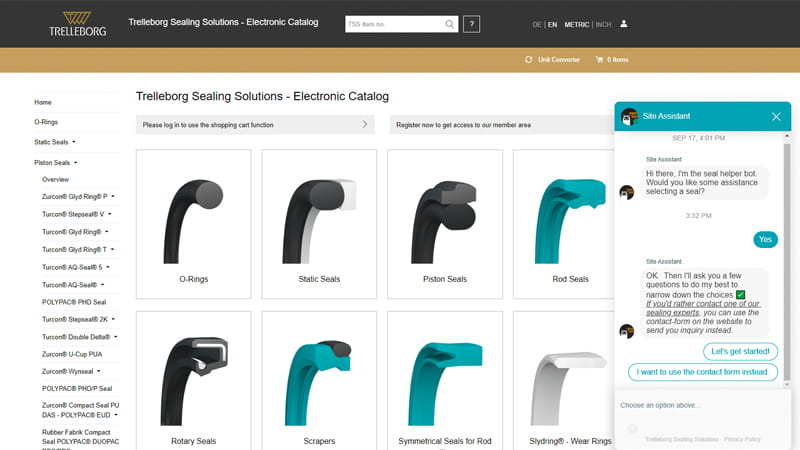This screenshot has height=450, width=800.
Task: Click the search magnifier icon
Action: tap(447, 24)
